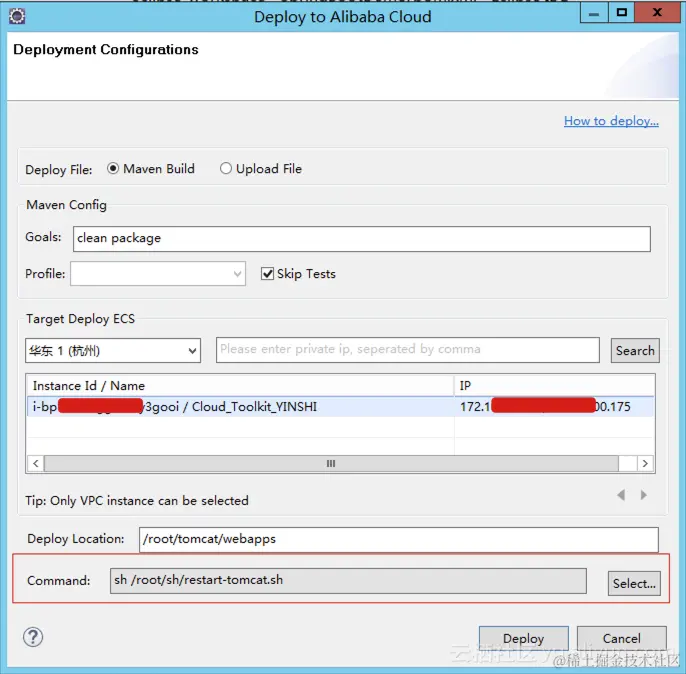This screenshot has width=686, height=674.
Task: Toggle the Skip Tests checkbox
Action: tap(267, 274)
